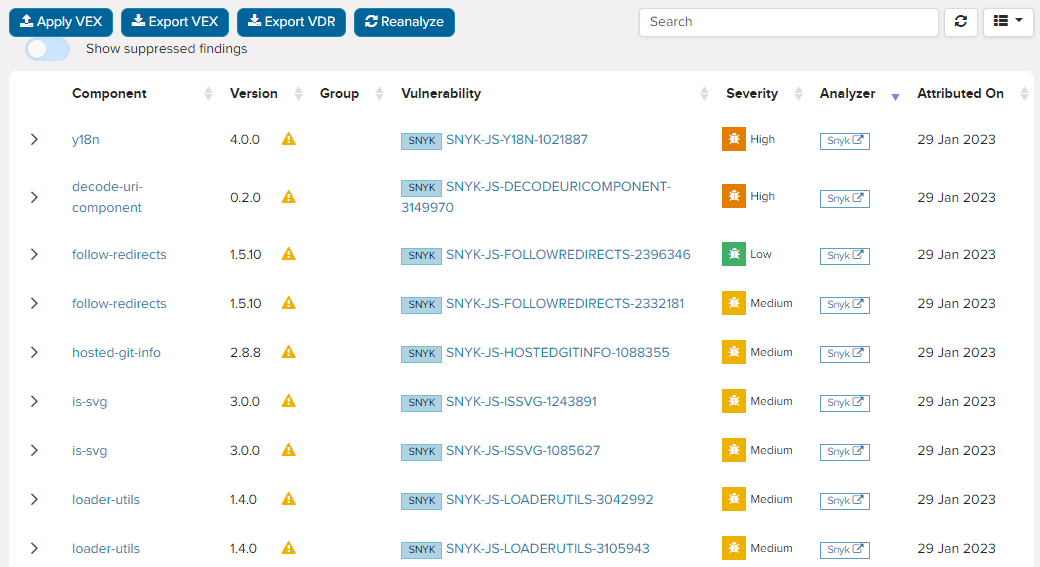Open Snyk analyzer link for decode-uri-component

tap(845, 198)
